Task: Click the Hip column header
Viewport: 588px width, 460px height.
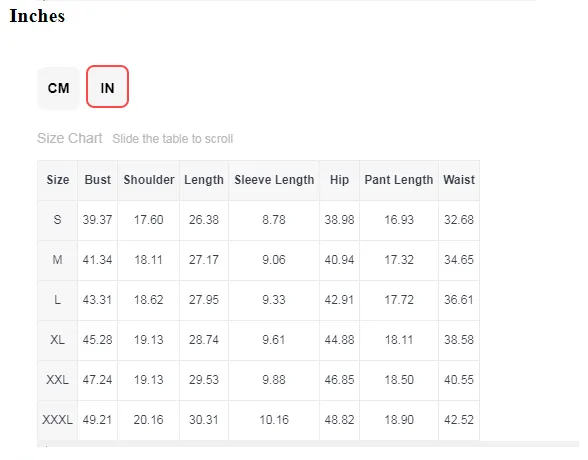Action: pyautogui.click(x=339, y=180)
